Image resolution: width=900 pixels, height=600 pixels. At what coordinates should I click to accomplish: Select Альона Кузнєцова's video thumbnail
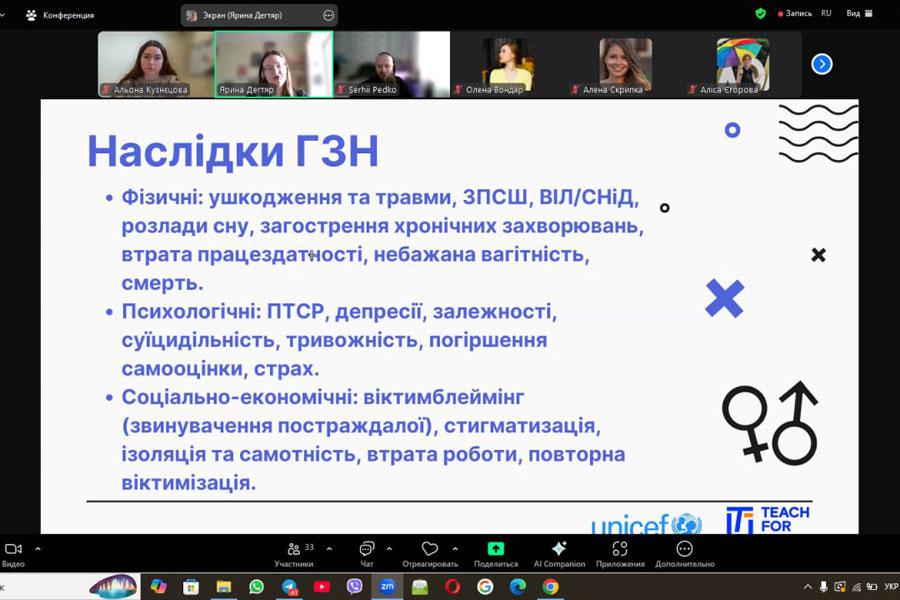coord(156,64)
